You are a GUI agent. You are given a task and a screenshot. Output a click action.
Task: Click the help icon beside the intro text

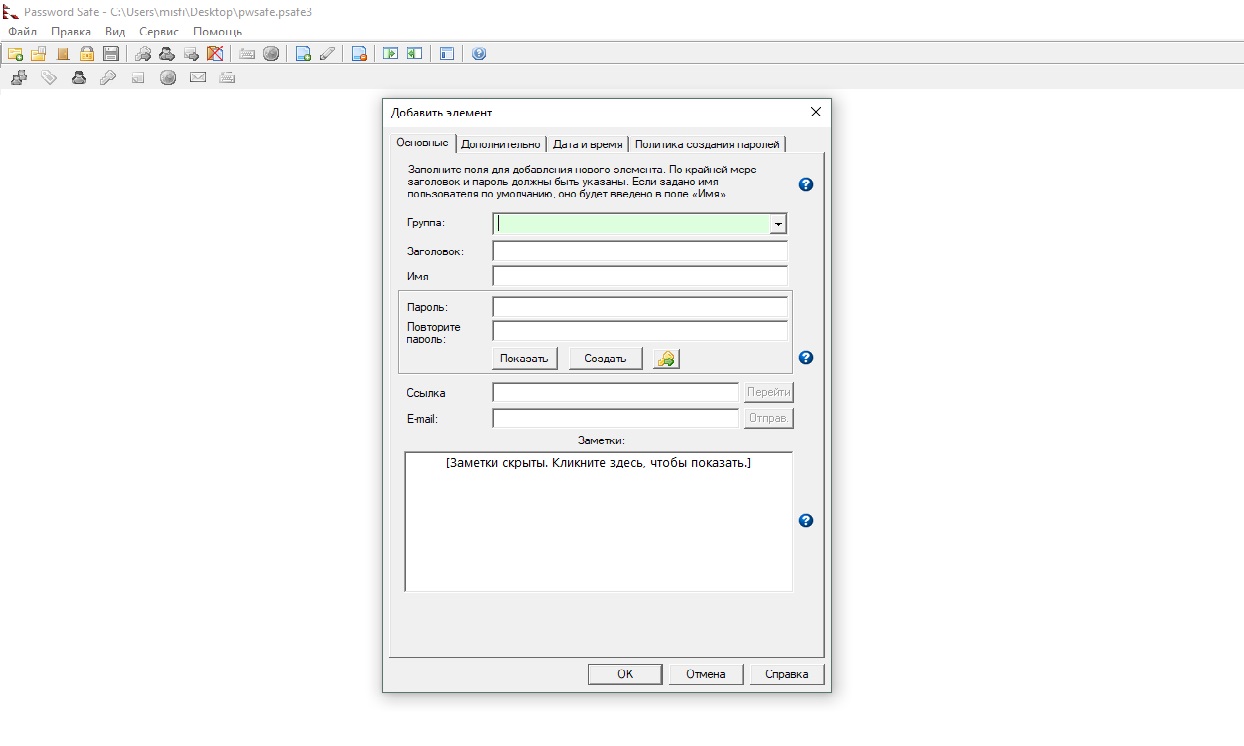click(806, 185)
